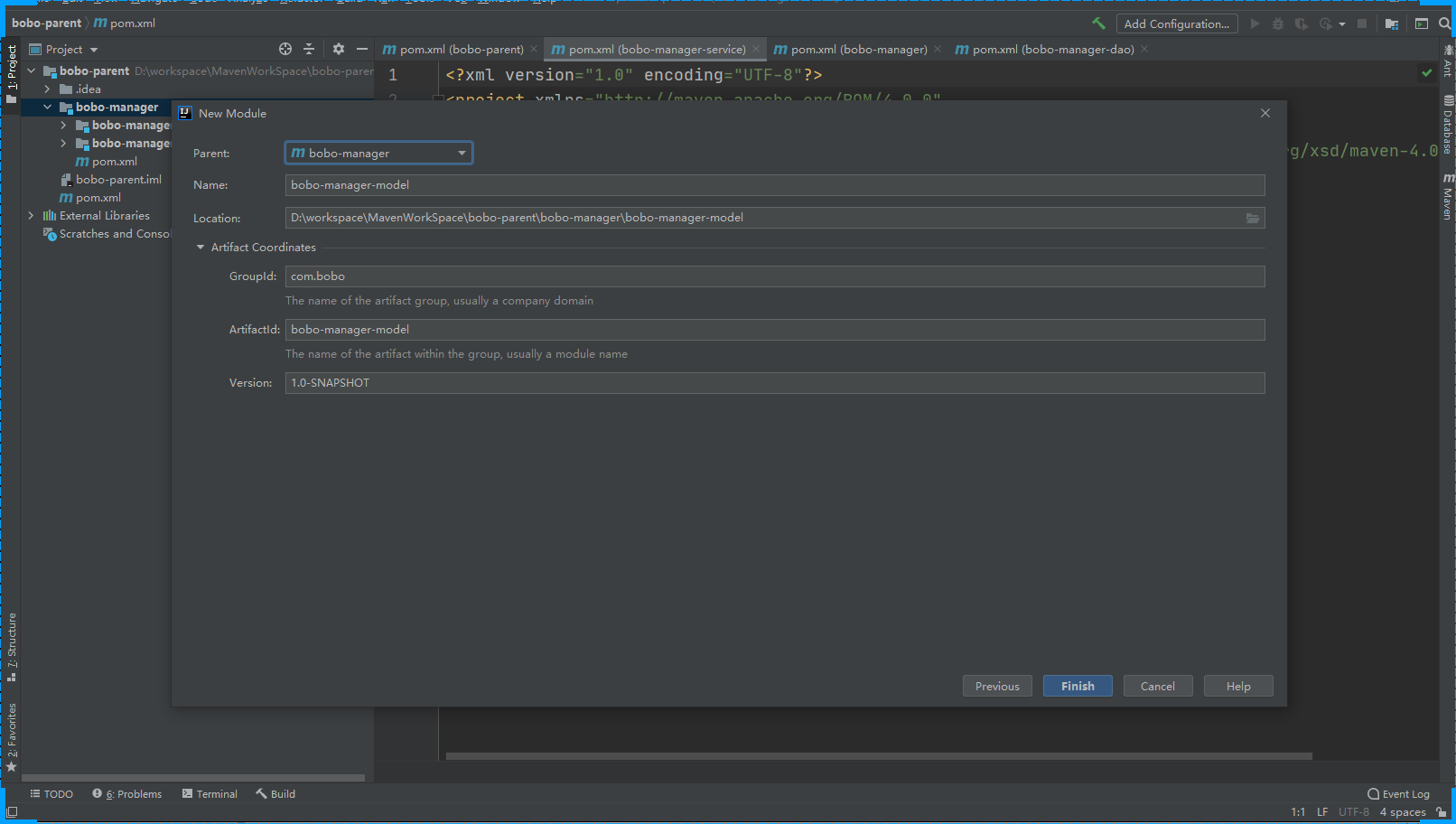Image resolution: width=1456 pixels, height=824 pixels.
Task: Expand the .idea folder node
Action: pyautogui.click(x=48, y=89)
